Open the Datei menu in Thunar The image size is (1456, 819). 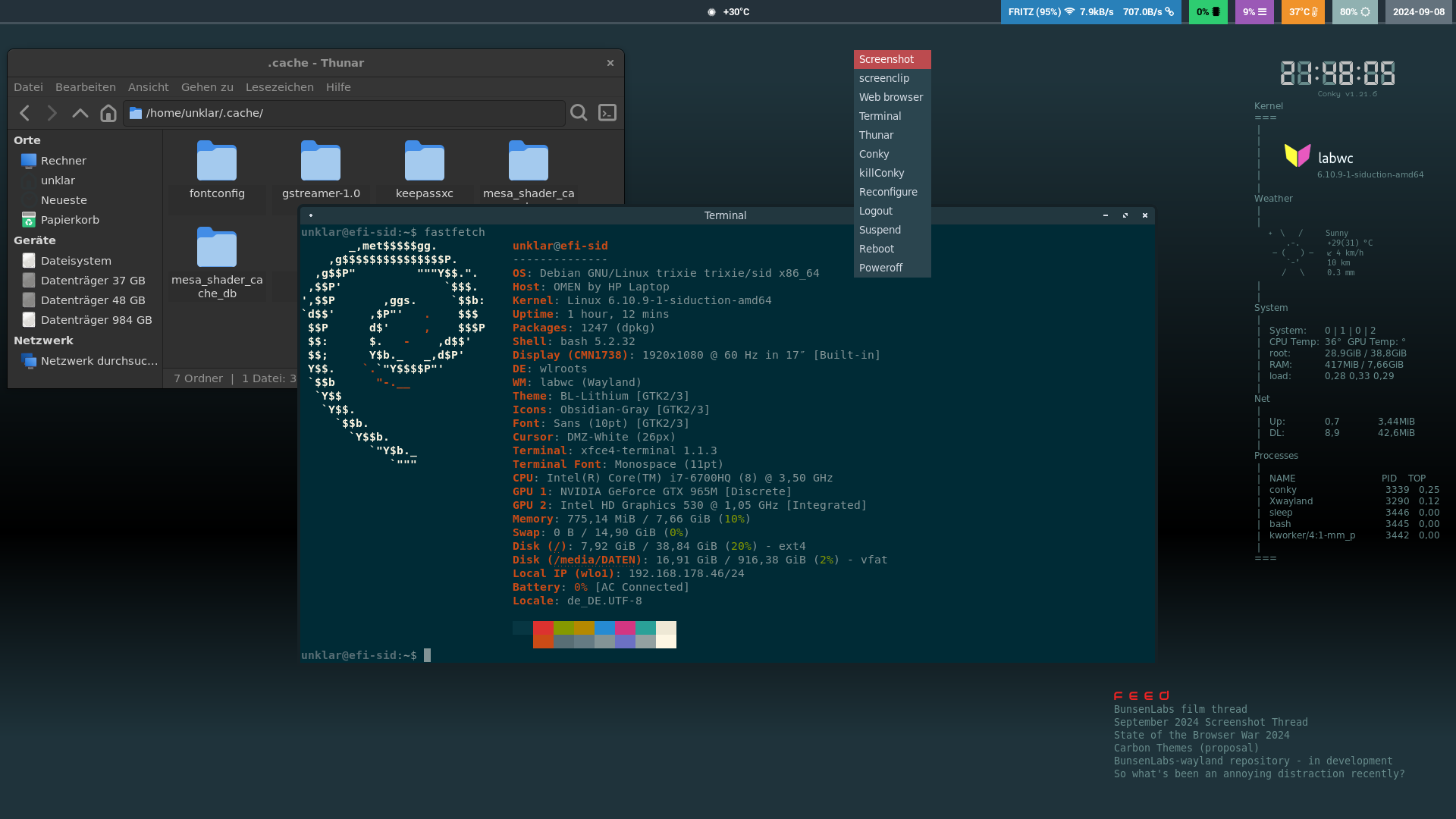28,87
